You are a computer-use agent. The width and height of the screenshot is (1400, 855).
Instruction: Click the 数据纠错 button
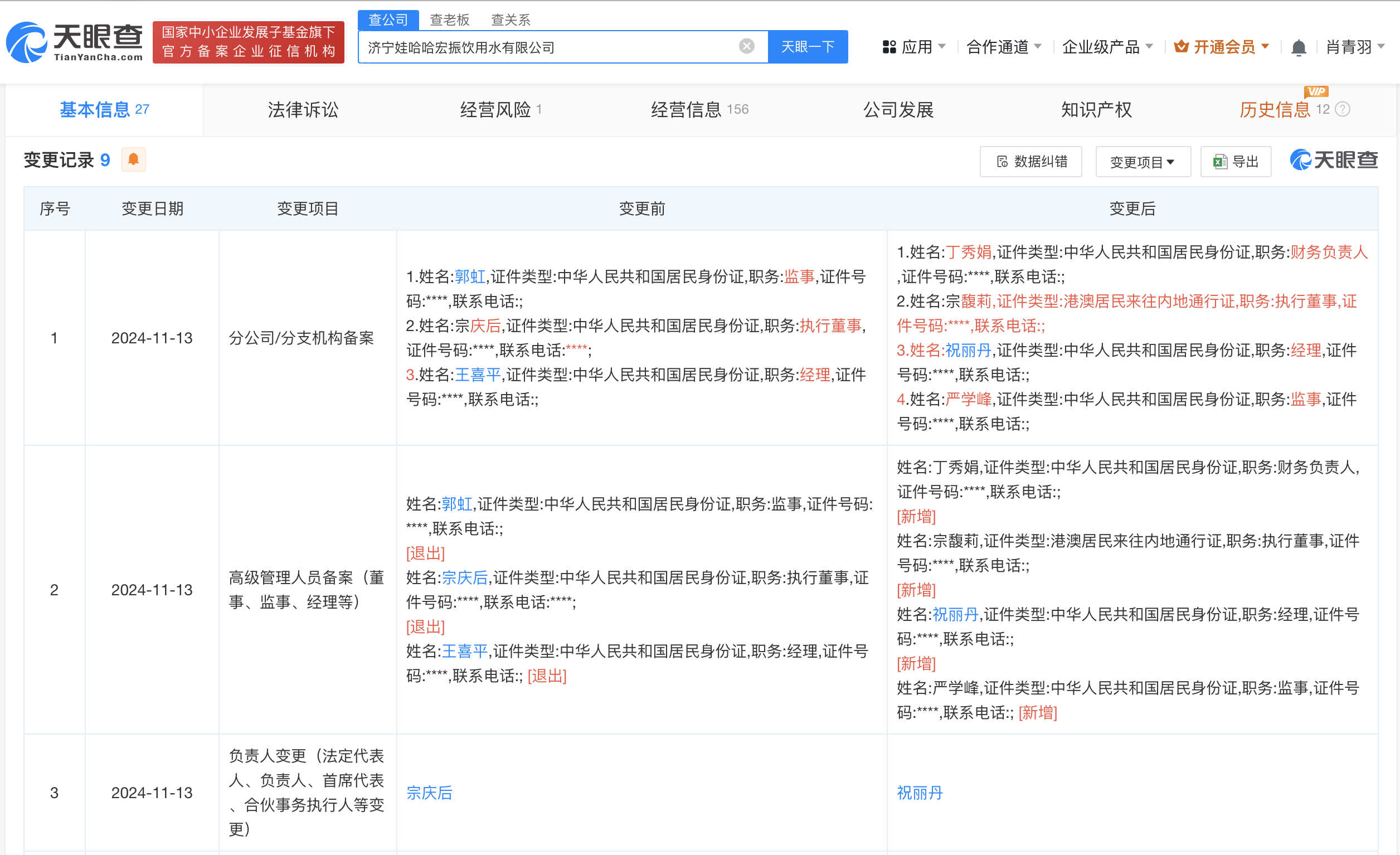1030,162
